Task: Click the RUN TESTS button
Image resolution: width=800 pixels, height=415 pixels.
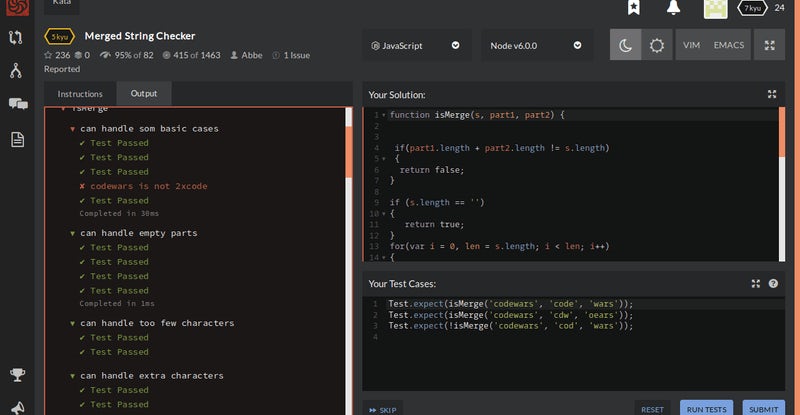Action: point(706,408)
